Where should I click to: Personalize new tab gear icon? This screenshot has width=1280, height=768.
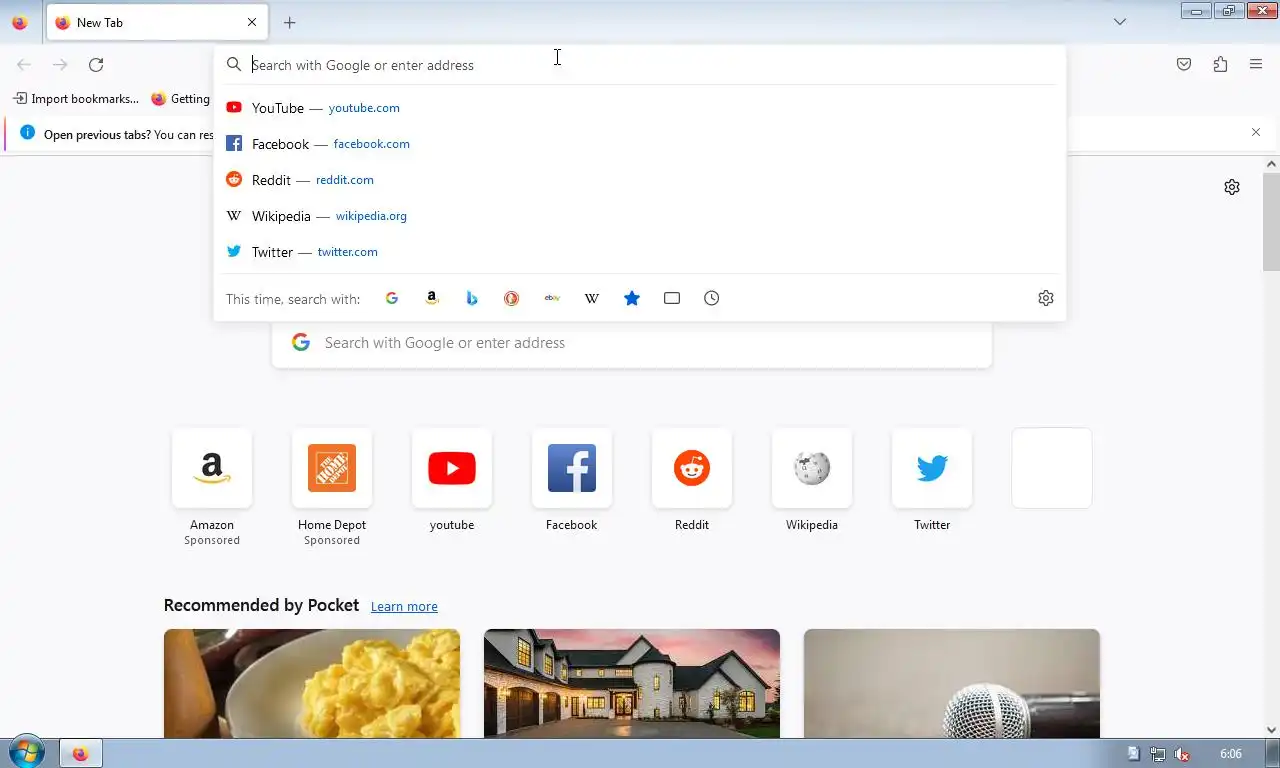pos(1232,187)
